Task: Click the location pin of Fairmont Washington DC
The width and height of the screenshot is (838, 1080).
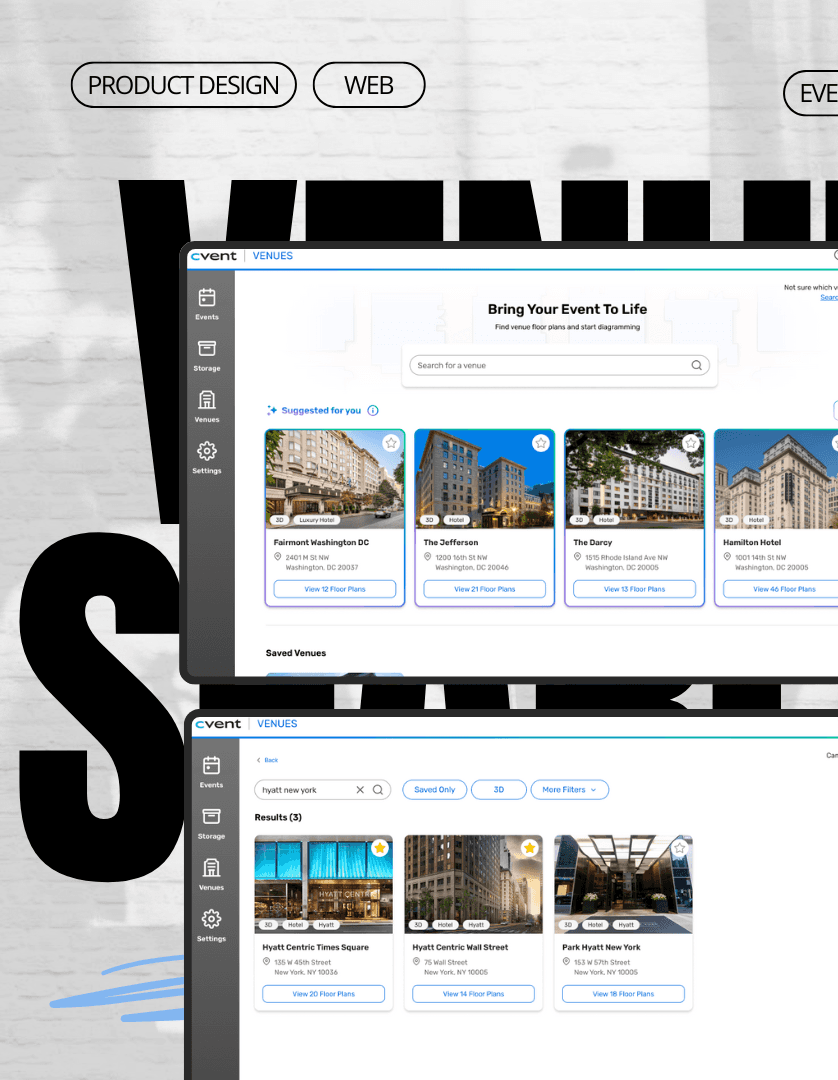Action: 277,557
